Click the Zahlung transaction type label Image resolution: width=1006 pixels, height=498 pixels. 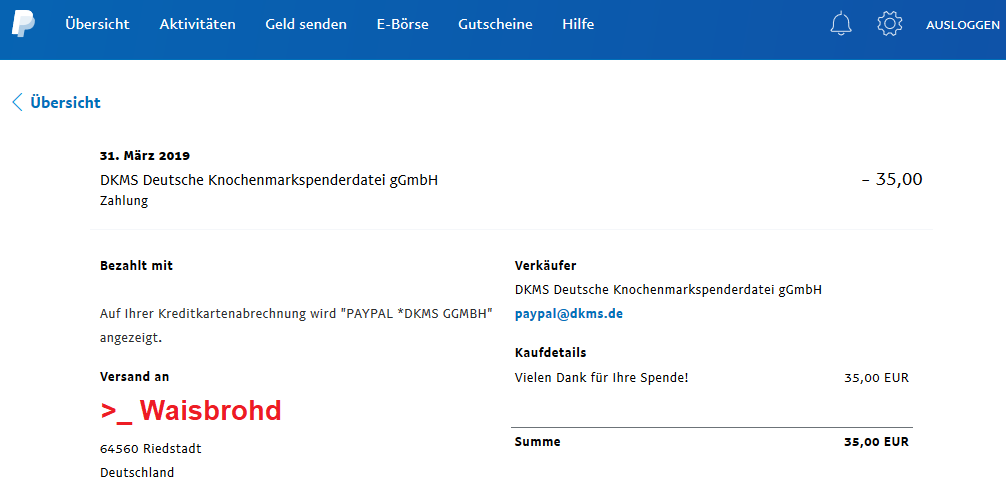coord(124,201)
